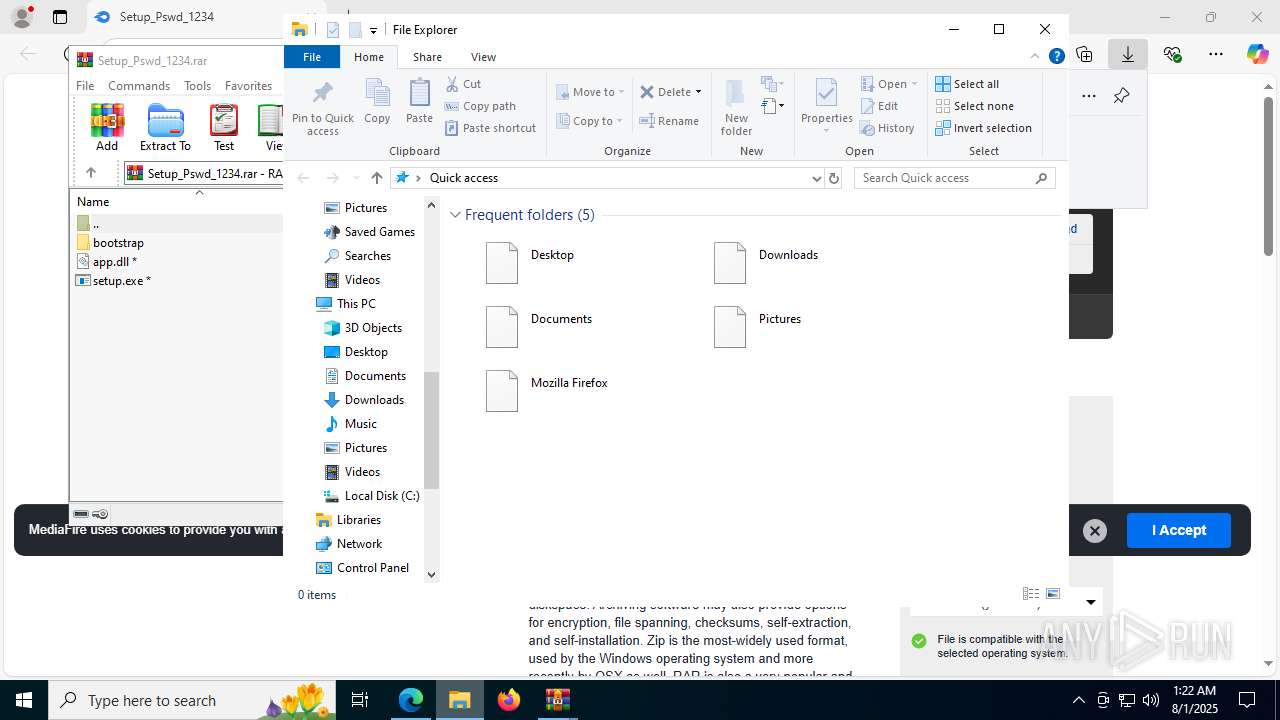This screenshot has height=720, width=1280.
Task: Click Select all in the ribbon
Action: pyautogui.click(x=967, y=84)
